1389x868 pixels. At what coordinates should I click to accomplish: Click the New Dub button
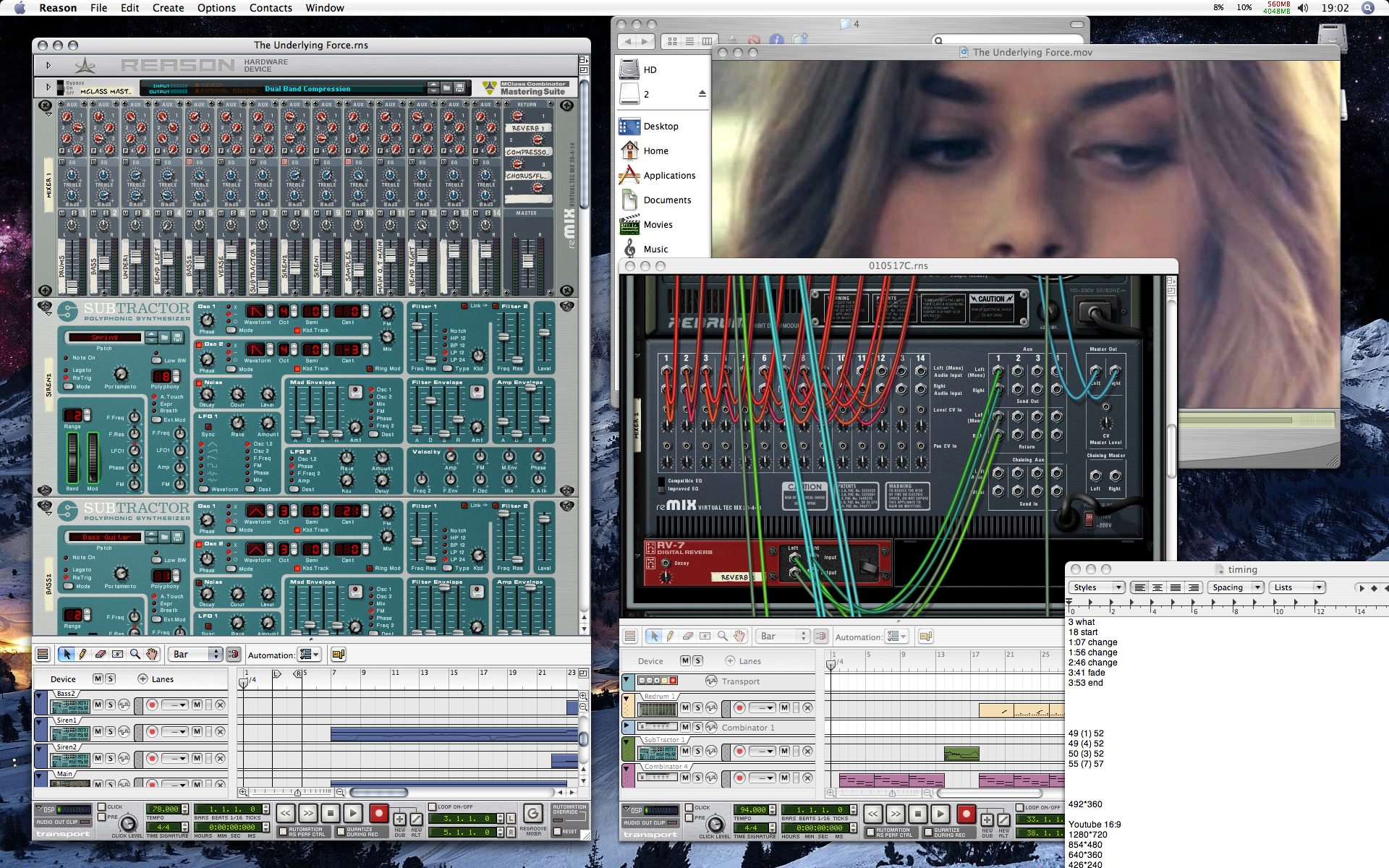pyautogui.click(x=399, y=820)
